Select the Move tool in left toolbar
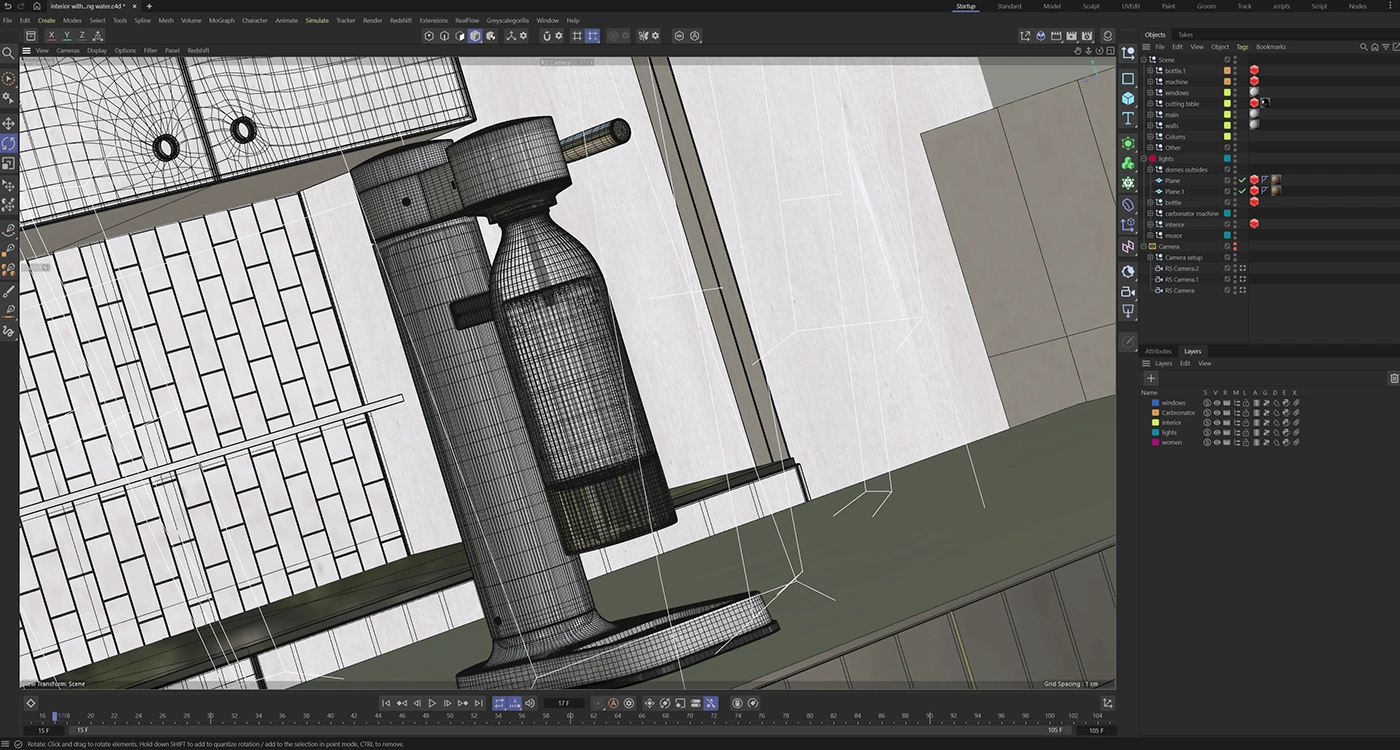Screen dimensions: 1400x750 pos(9,122)
